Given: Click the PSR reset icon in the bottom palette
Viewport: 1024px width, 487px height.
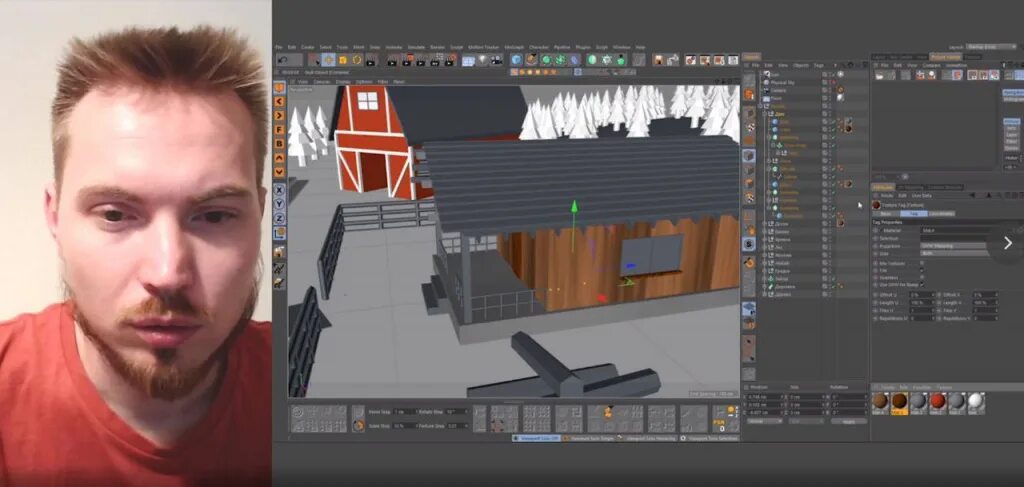Looking at the screenshot, I should pyautogui.click(x=720, y=425).
